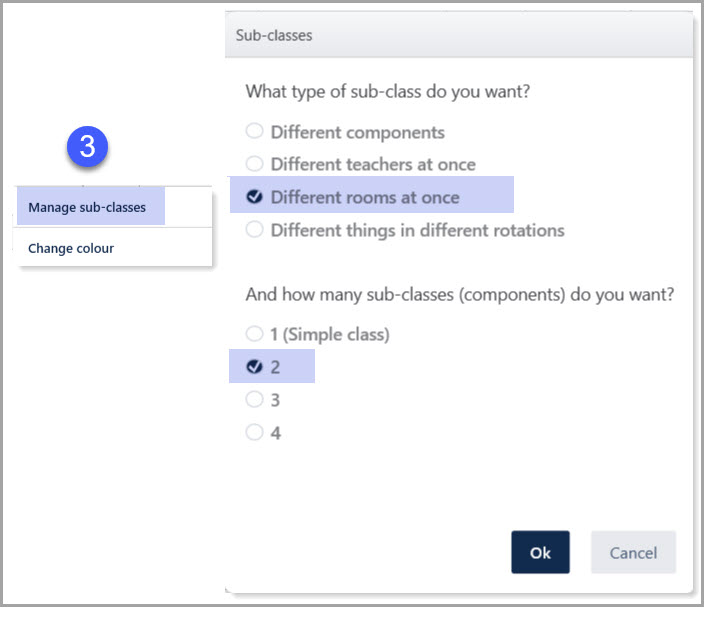Open Manage sub-classes from the context menu
The width and height of the screenshot is (716, 619).
click(87, 208)
